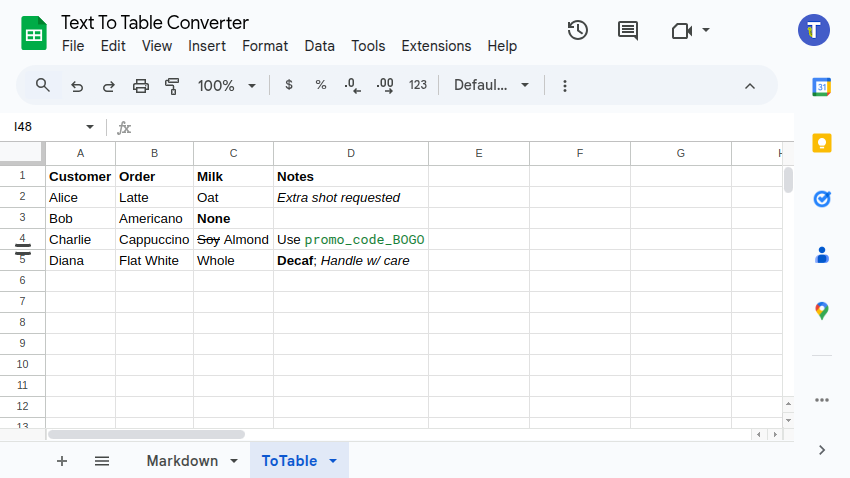Click the scroll right arrow
The height and width of the screenshot is (478, 850).
(775, 435)
